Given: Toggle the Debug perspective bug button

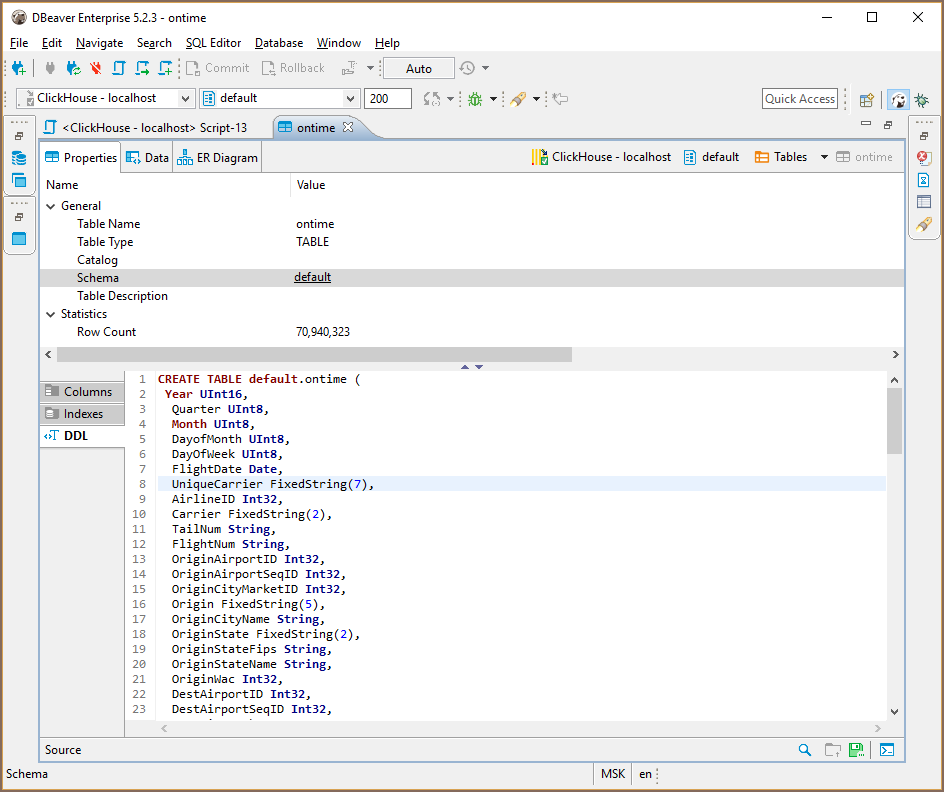Looking at the screenshot, I should [x=921, y=99].
